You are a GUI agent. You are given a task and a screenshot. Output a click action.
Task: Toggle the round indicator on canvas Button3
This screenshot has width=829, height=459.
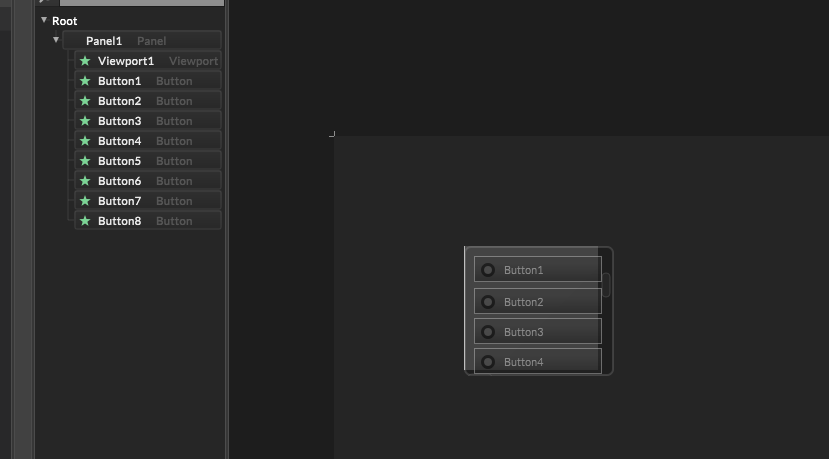[488, 332]
